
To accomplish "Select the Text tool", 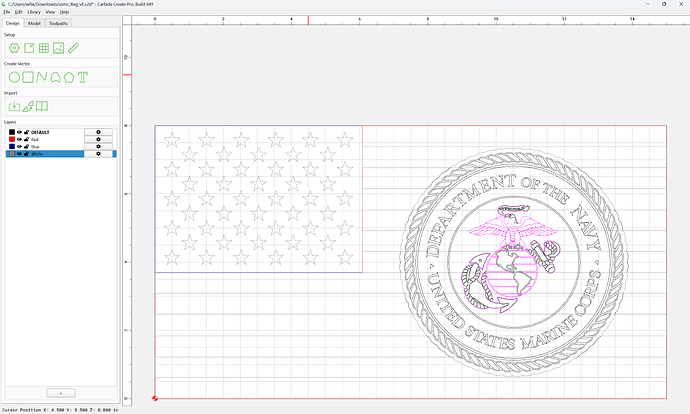I will coord(83,77).
